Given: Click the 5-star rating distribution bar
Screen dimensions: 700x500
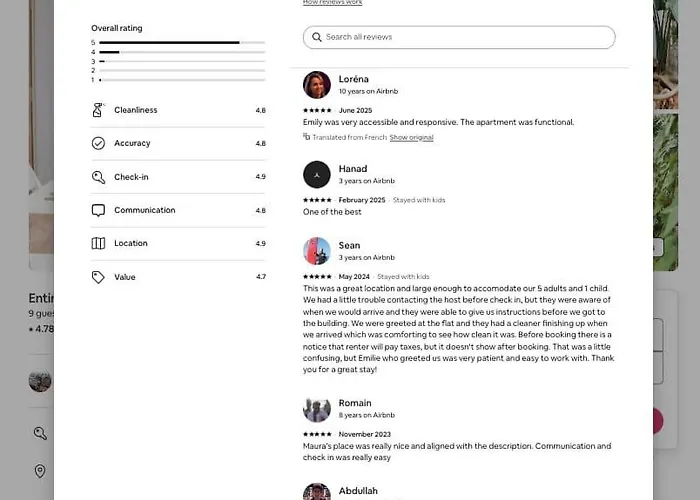Looking at the screenshot, I should 182,42.
